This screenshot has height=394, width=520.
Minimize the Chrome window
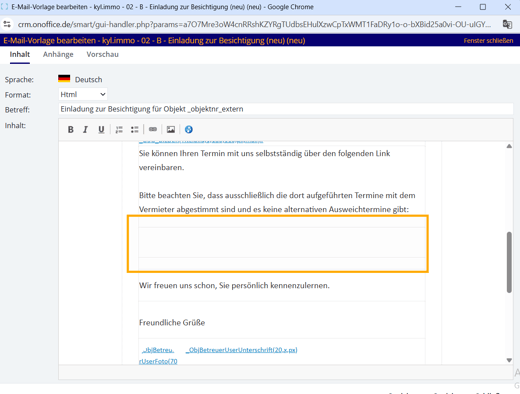pyautogui.click(x=458, y=7)
